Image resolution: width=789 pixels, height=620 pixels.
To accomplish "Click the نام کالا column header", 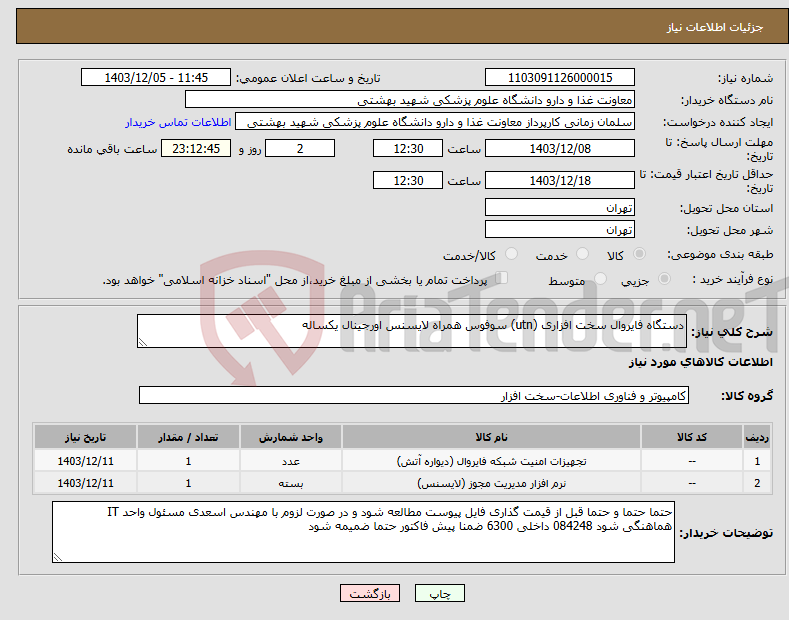I will point(491,437).
